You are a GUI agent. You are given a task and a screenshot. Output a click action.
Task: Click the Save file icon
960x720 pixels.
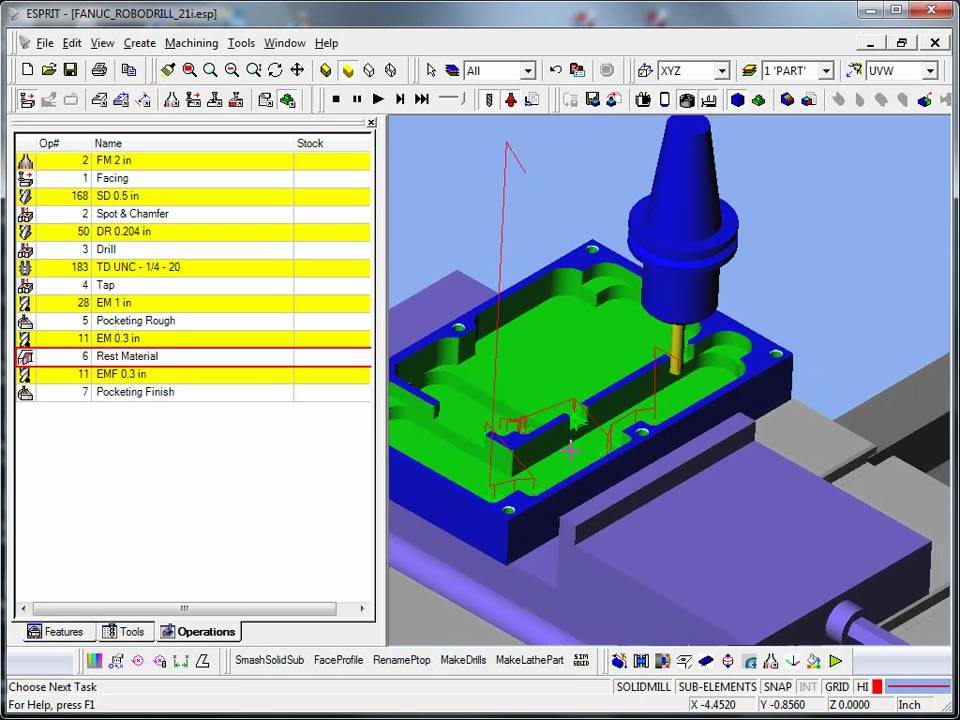70,70
